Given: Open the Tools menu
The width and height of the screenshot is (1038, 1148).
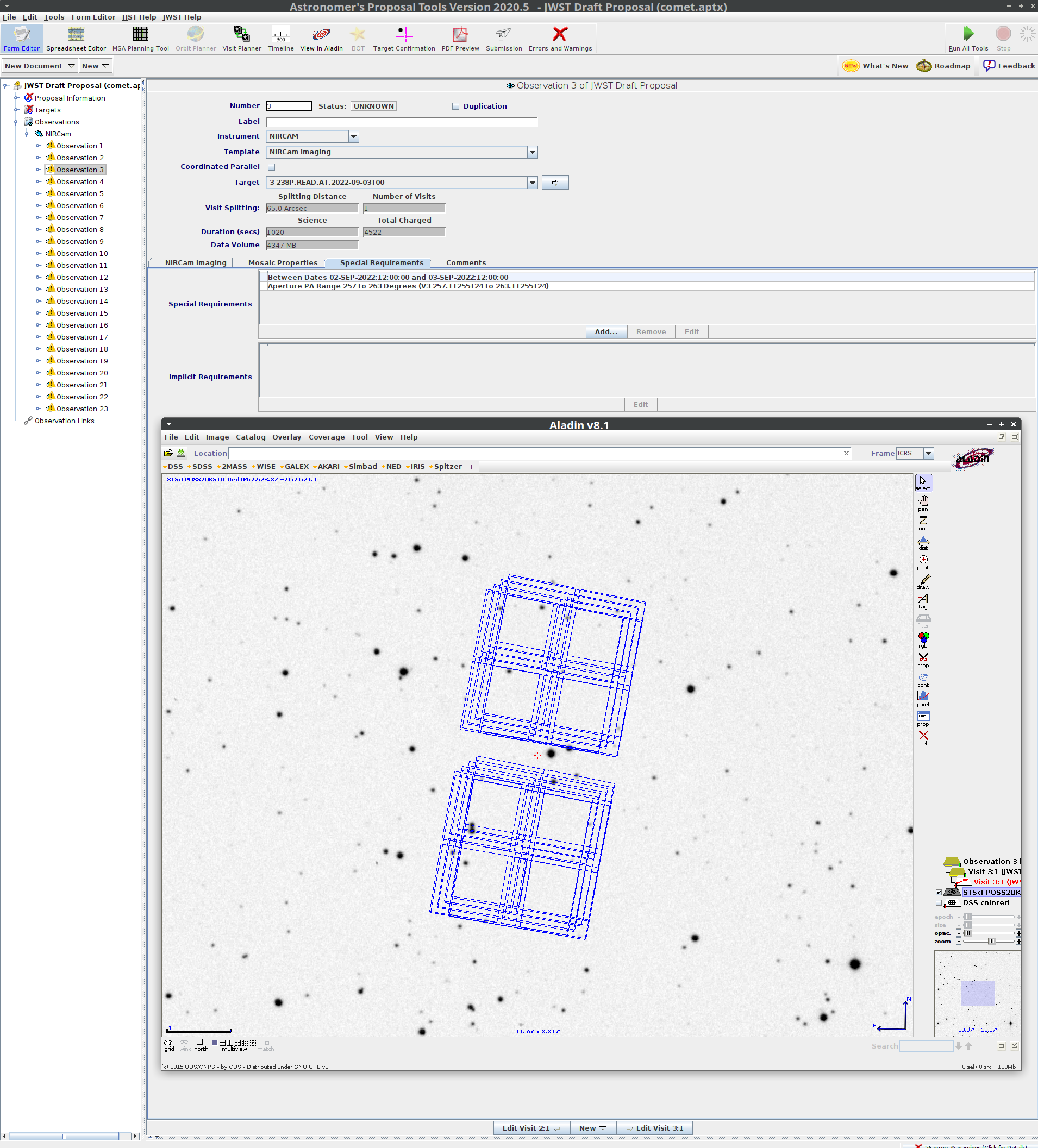Looking at the screenshot, I should (54, 17).
